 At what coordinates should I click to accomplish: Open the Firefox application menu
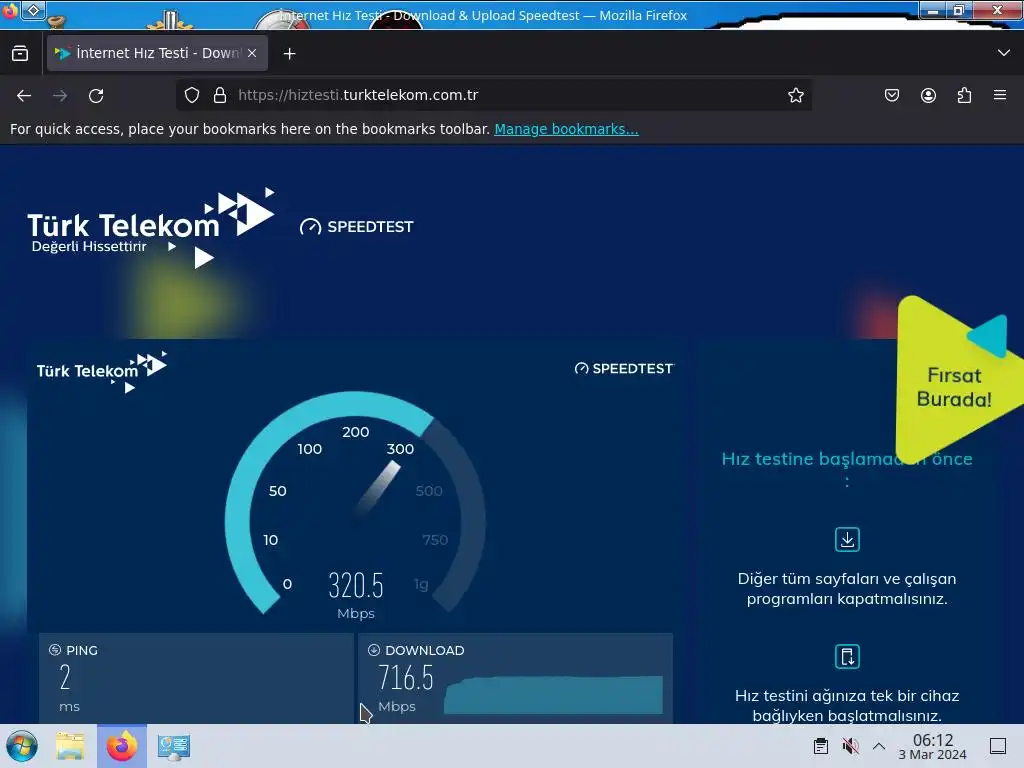click(1000, 95)
